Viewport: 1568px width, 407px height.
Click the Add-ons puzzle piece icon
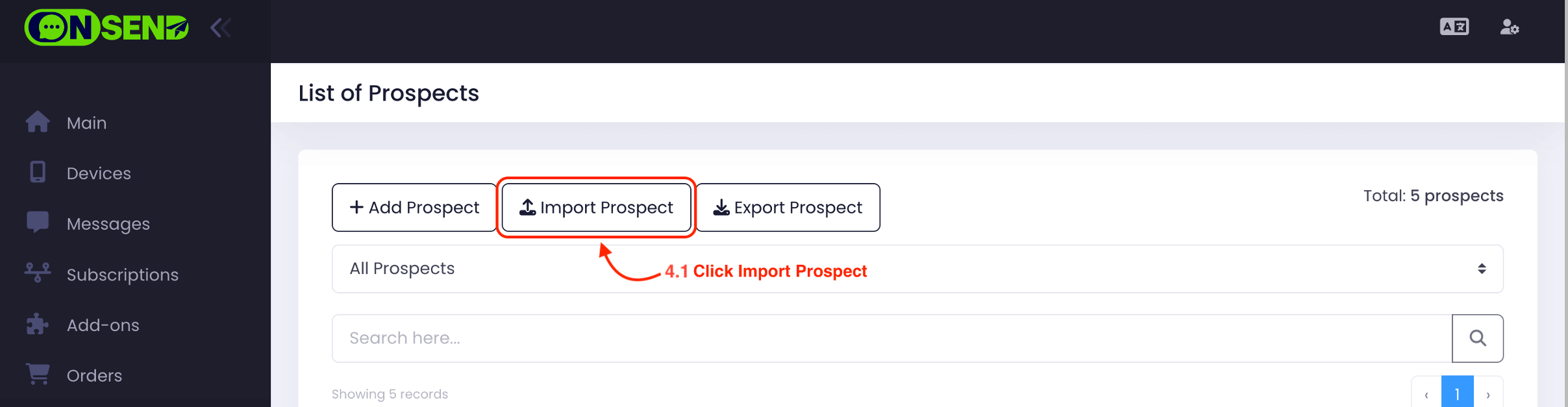click(x=38, y=324)
